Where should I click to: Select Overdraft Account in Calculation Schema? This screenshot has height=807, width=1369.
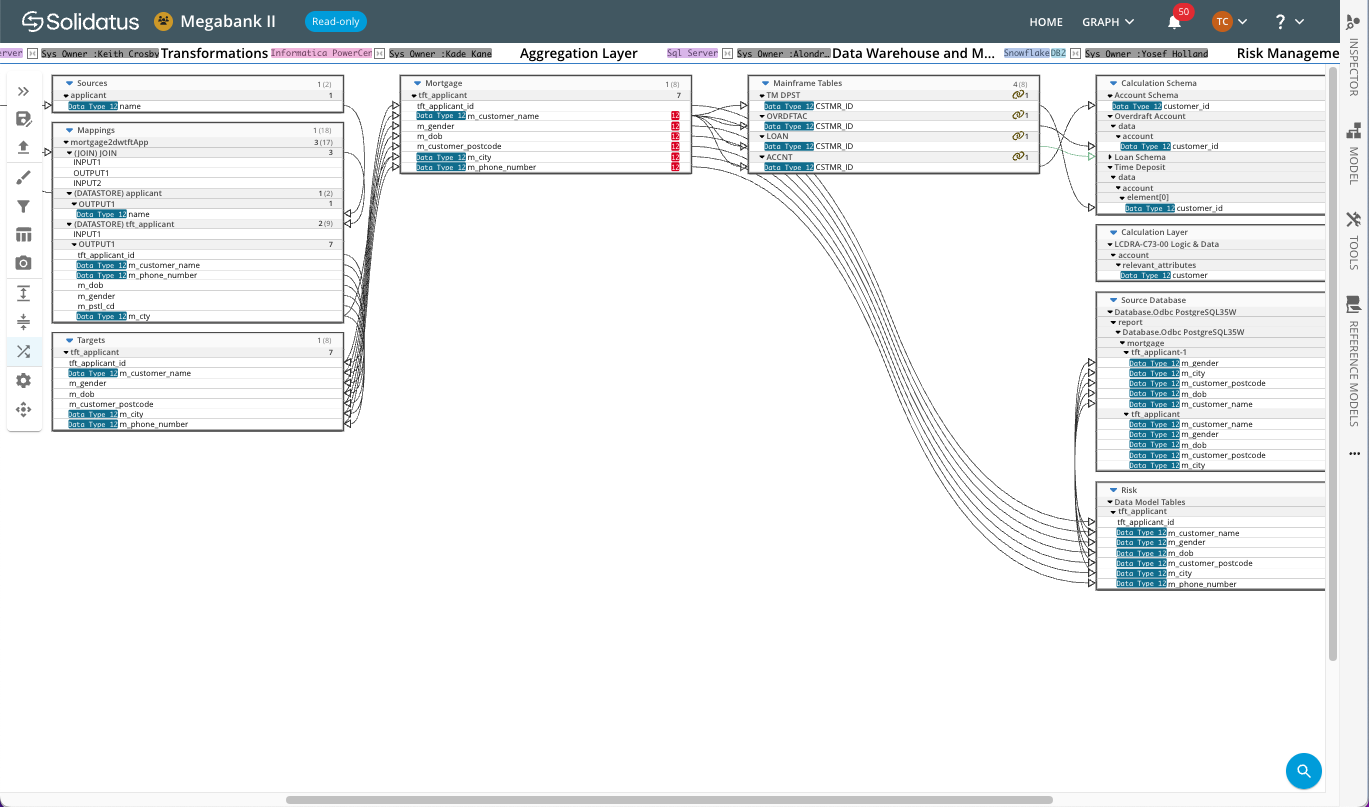[x=1150, y=116]
